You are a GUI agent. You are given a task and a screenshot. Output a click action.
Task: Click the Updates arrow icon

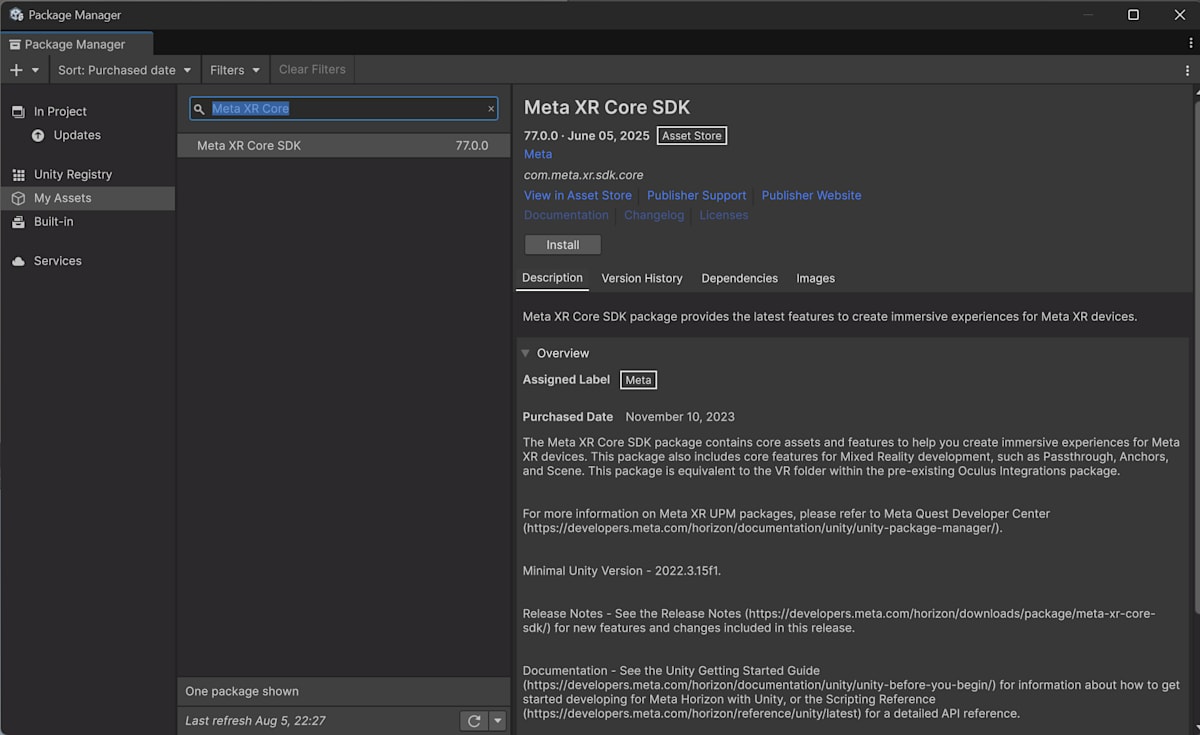point(38,135)
